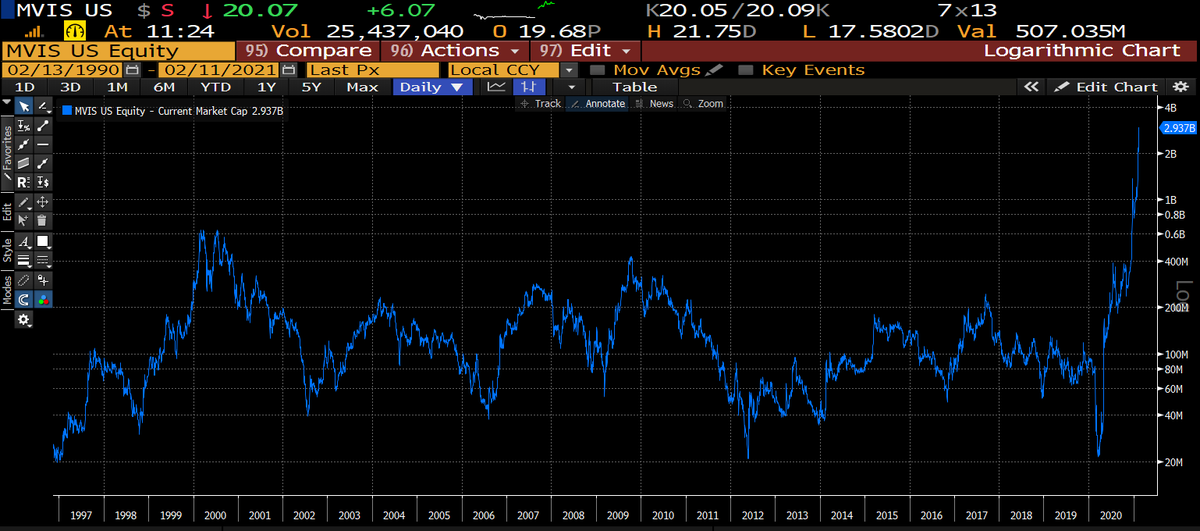The image size is (1200, 531).
Task: Open the text font style tool
Action: click(x=23, y=241)
